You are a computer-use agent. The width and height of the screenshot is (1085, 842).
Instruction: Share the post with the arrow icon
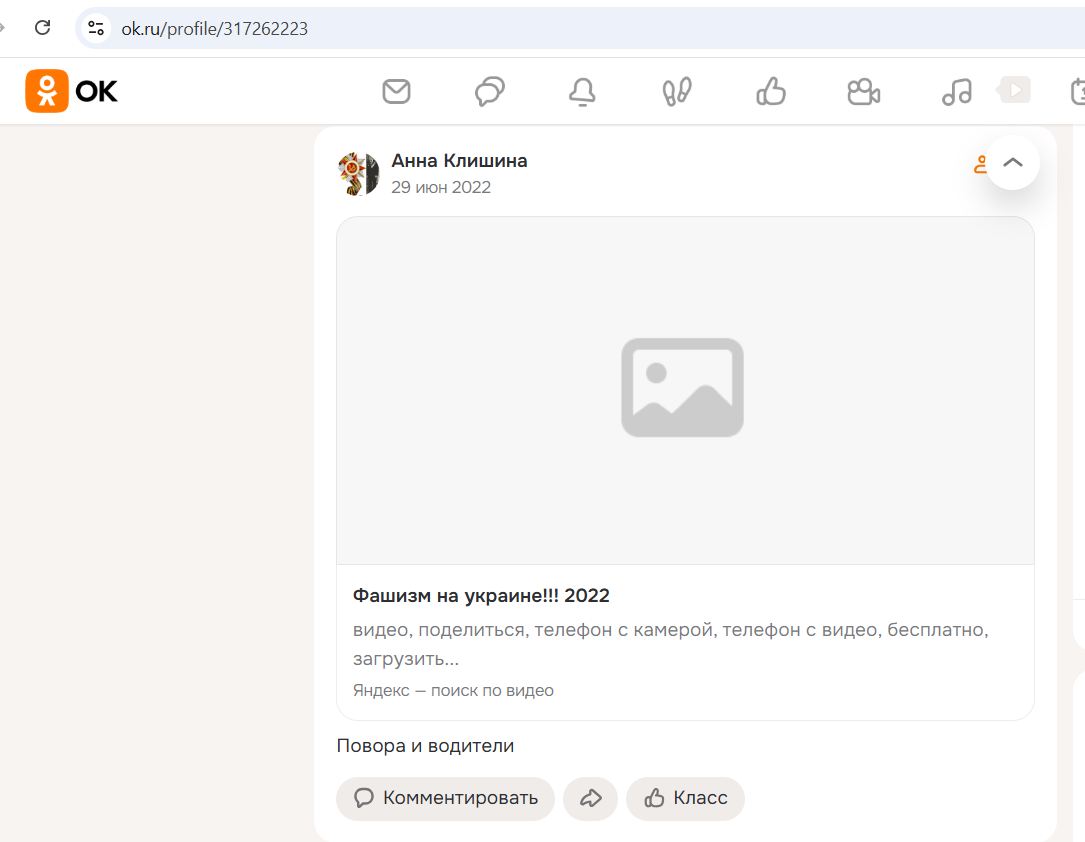[x=590, y=798]
